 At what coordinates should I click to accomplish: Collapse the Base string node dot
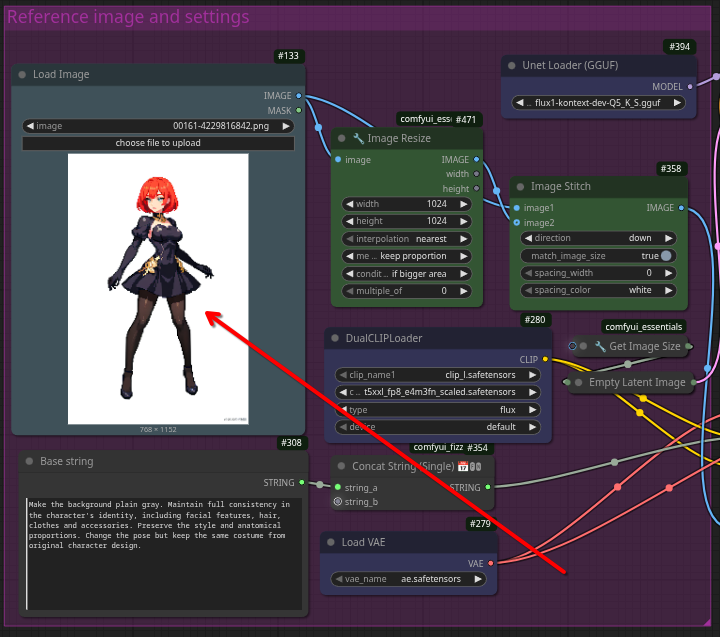[29, 461]
